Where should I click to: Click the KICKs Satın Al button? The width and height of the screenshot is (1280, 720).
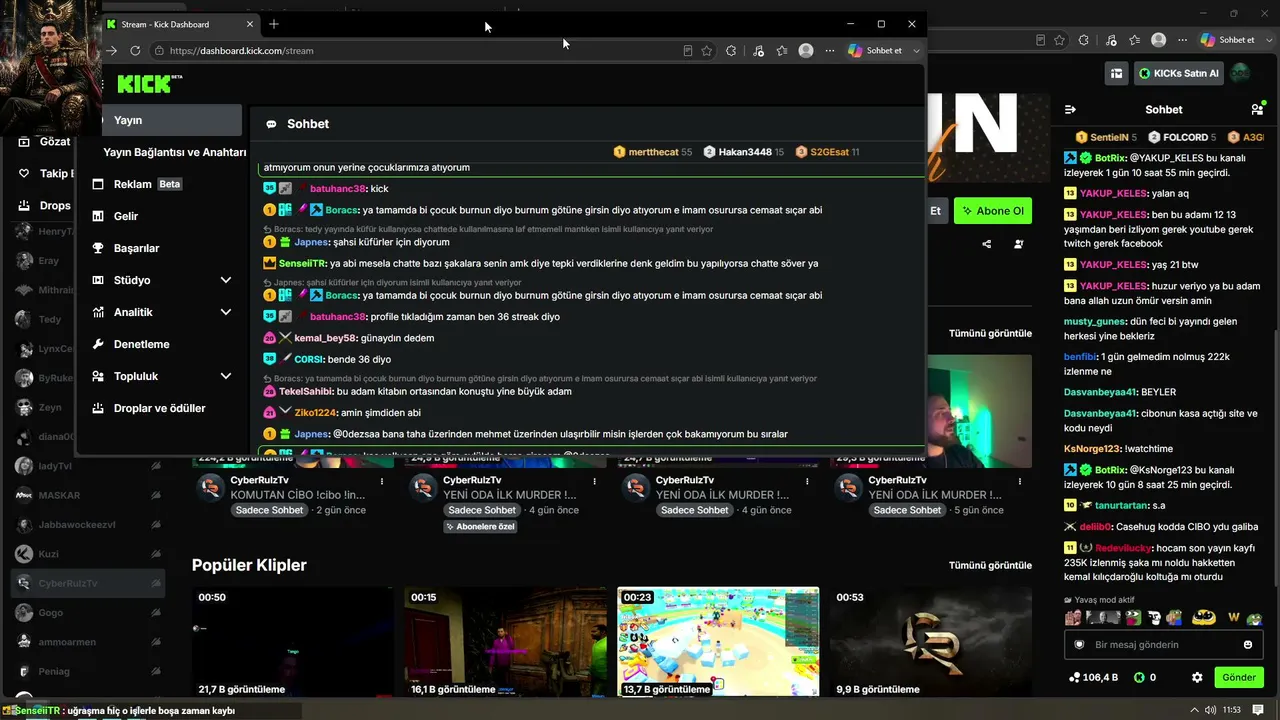pos(1180,73)
